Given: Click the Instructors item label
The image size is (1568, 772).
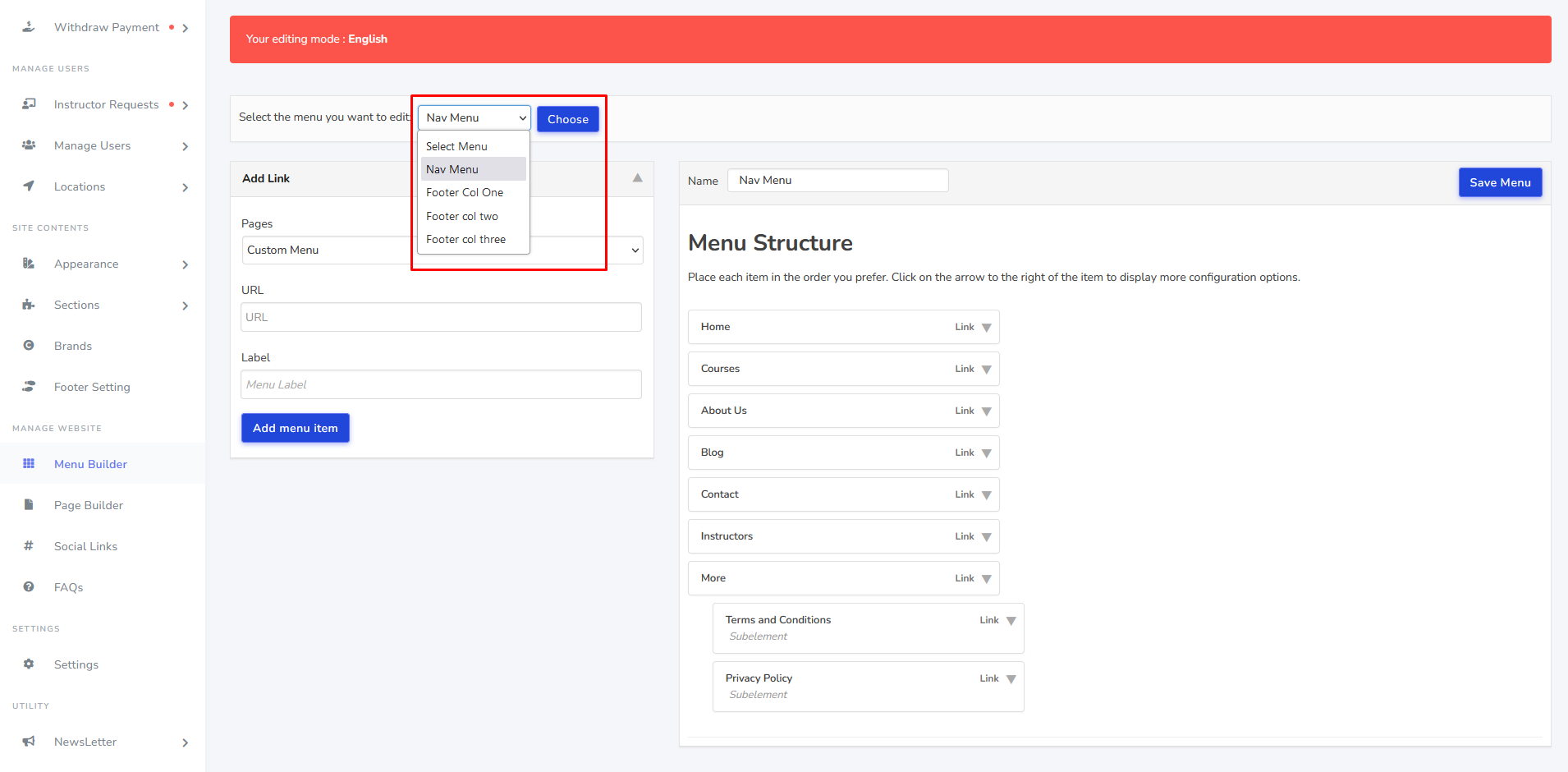Looking at the screenshot, I should [727, 536].
